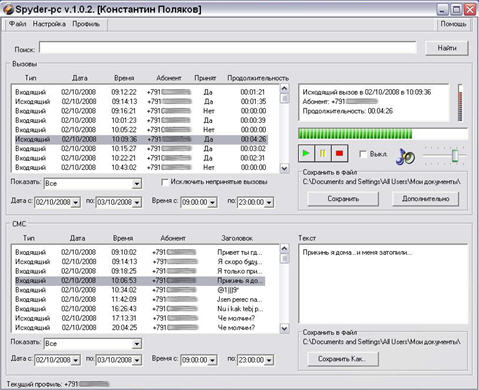Click the Поиск search input field
This screenshot has height=390, width=479.
[x=228, y=47]
